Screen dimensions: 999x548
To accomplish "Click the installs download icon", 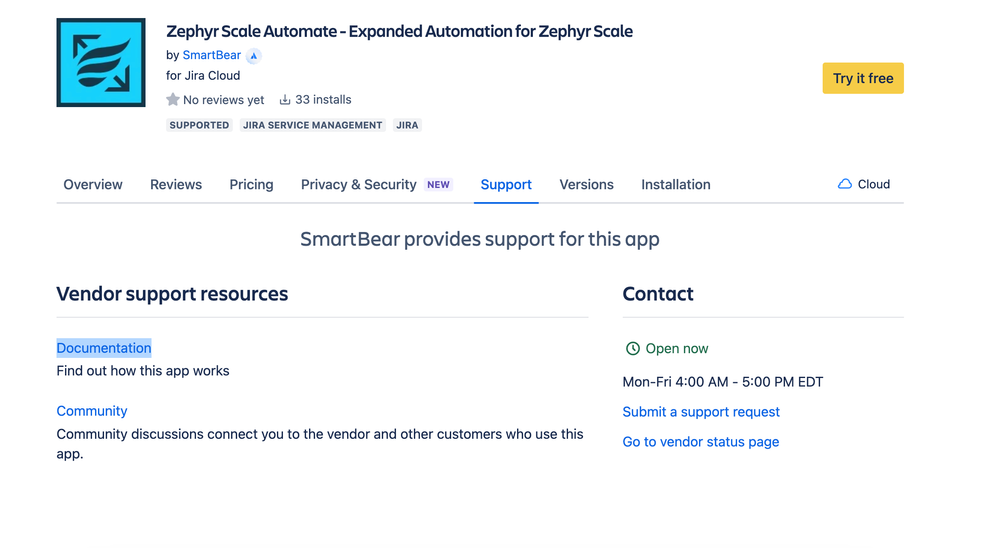I will point(285,100).
